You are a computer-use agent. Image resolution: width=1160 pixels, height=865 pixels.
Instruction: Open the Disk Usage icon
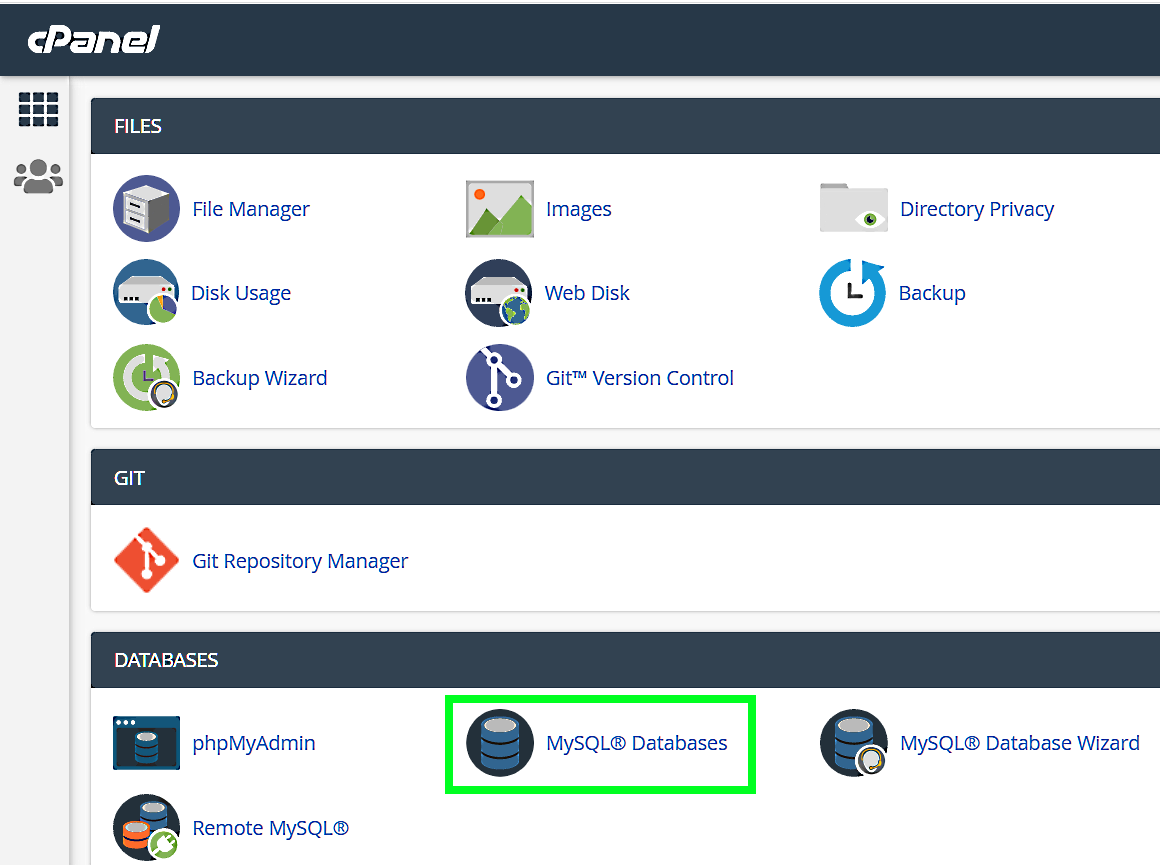tap(146, 293)
